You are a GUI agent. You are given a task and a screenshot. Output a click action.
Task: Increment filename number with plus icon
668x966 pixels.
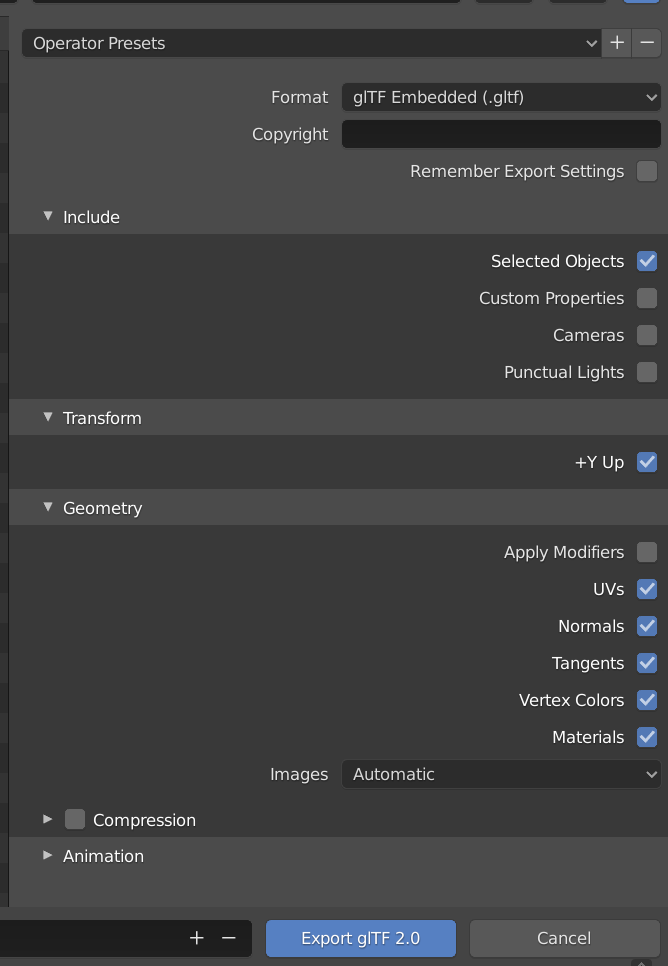pyautogui.click(x=197, y=938)
